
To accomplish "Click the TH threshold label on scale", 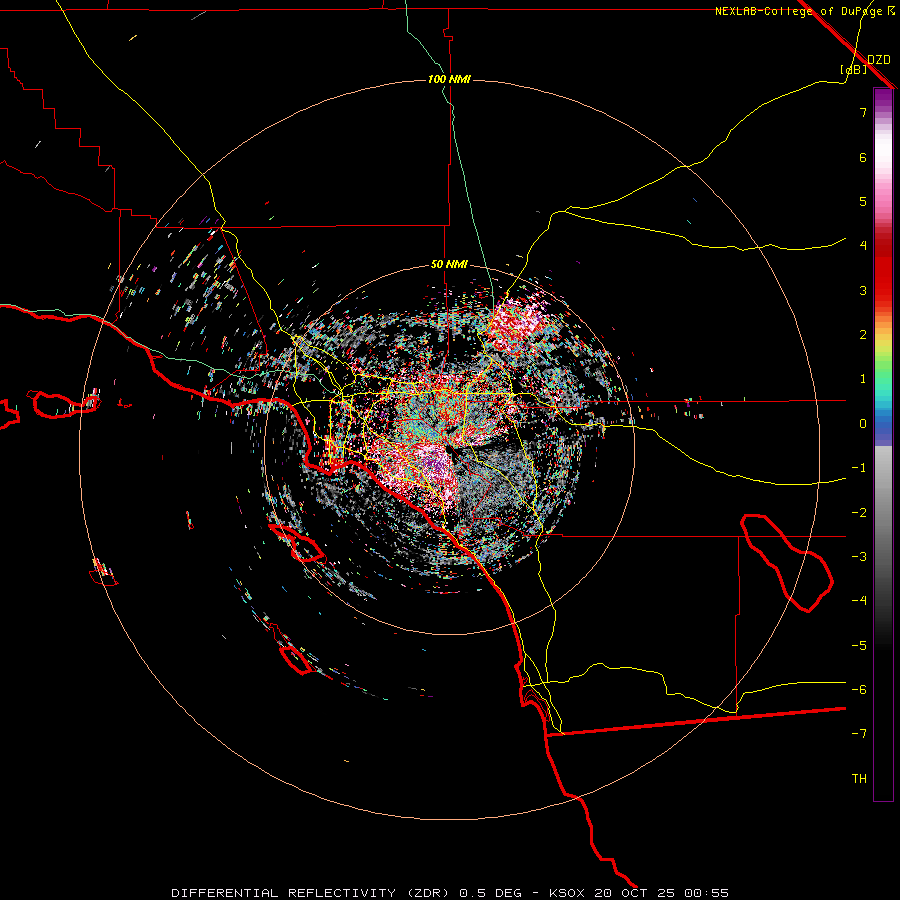I will 859,779.
